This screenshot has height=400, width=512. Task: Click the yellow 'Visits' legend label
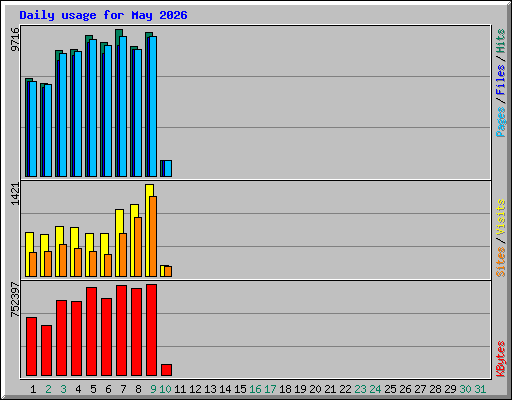click(501, 217)
